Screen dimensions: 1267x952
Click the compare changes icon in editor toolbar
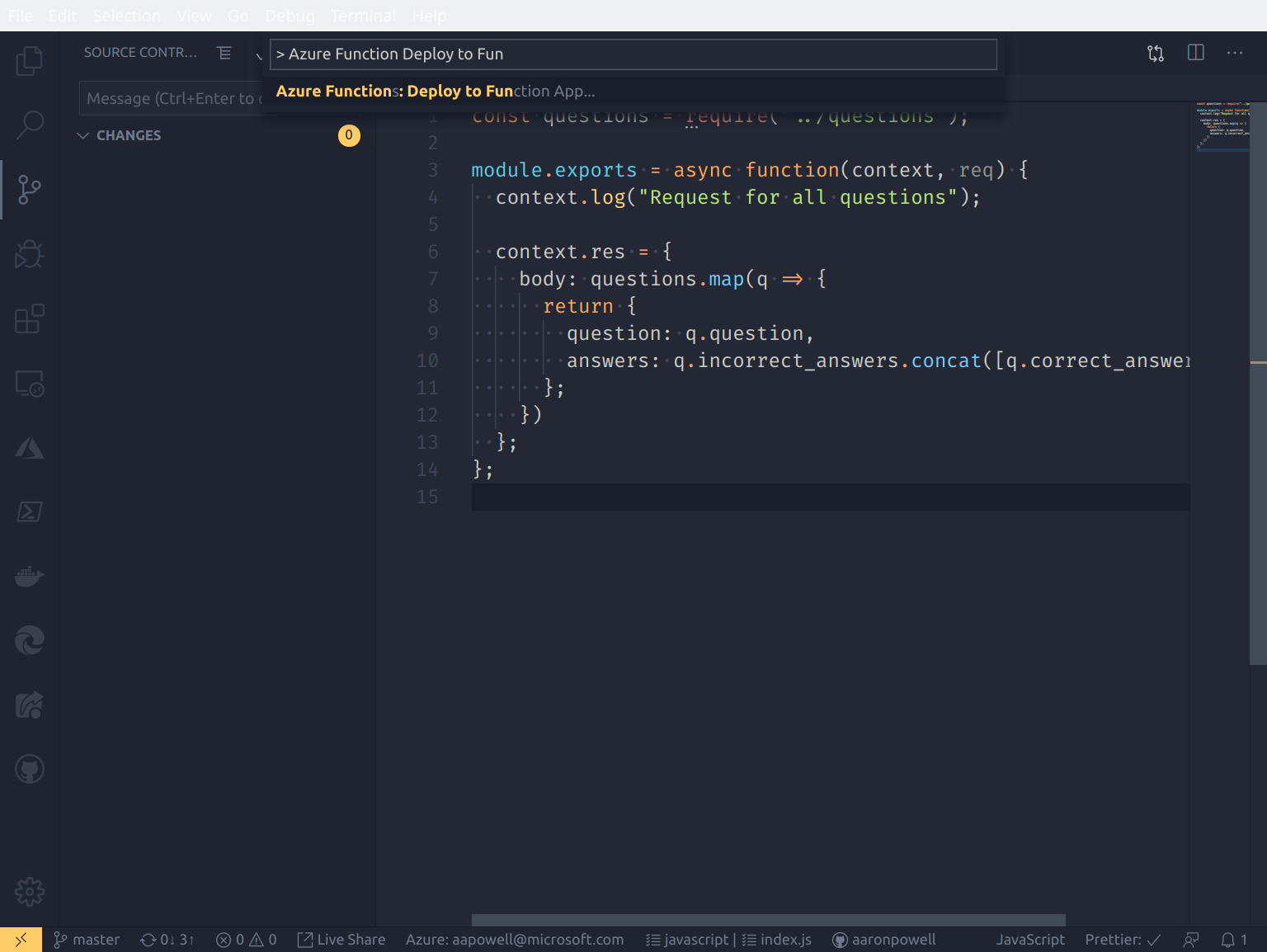click(x=1156, y=53)
